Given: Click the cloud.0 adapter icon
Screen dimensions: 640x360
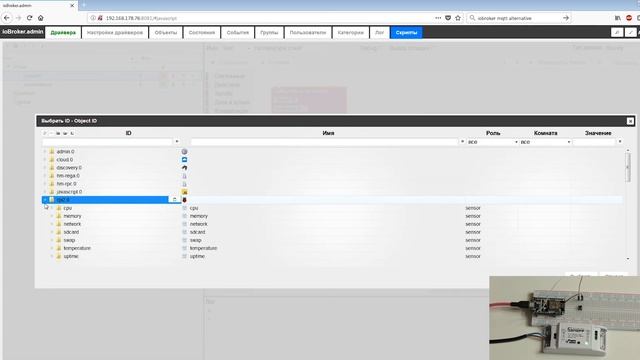Looking at the screenshot, I should [x=184, y=160].
